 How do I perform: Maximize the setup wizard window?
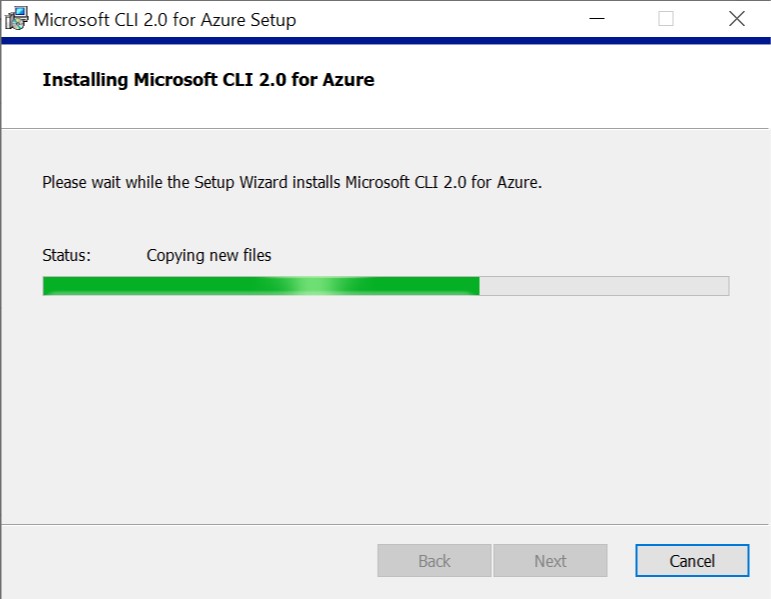(666, 19)
